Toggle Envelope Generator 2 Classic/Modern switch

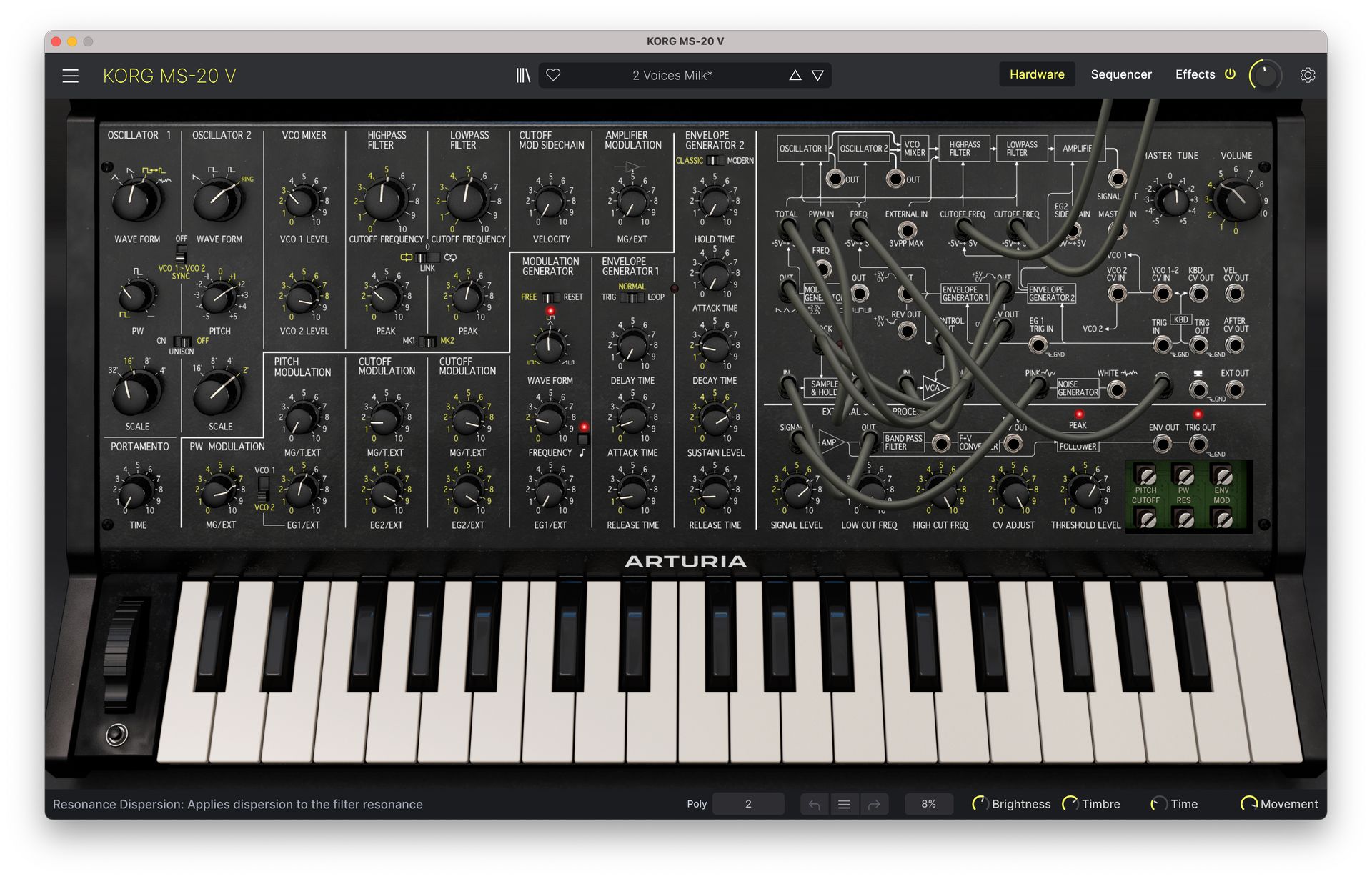(x=715, y=161)
